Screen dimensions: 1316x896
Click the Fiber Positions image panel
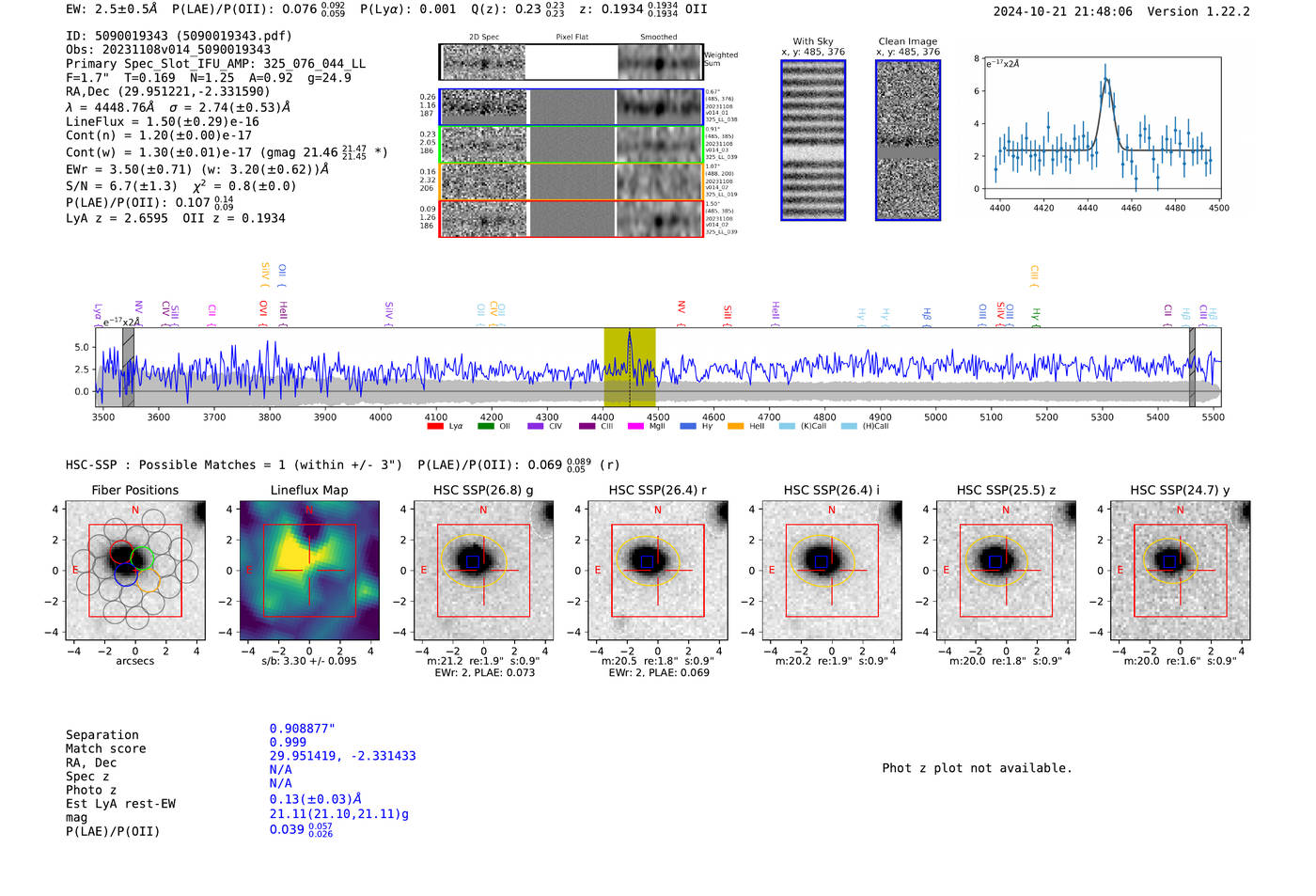(135, 571)
